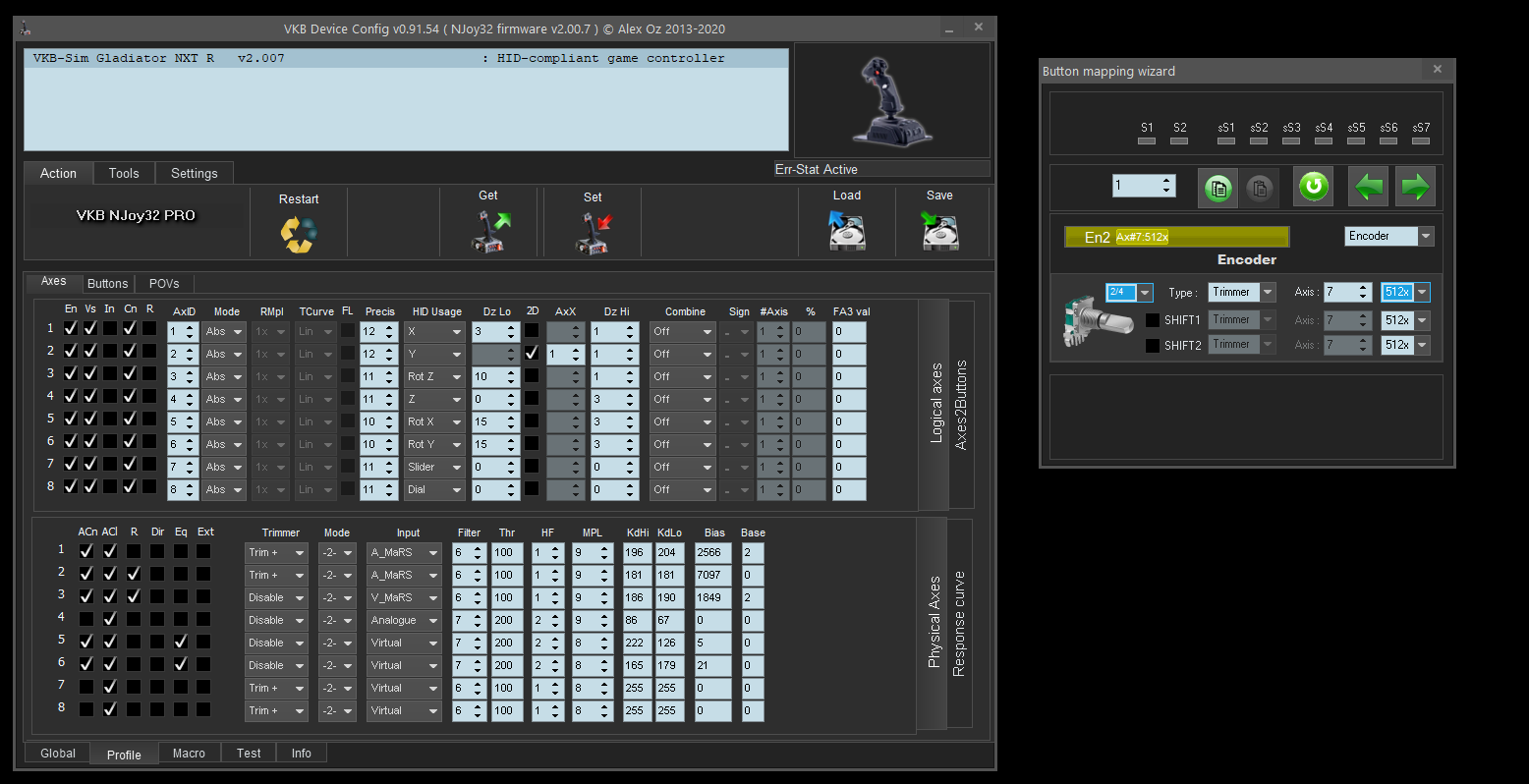Switch to the Macro tab
The image size is (1529, 784).
point(189,754)
